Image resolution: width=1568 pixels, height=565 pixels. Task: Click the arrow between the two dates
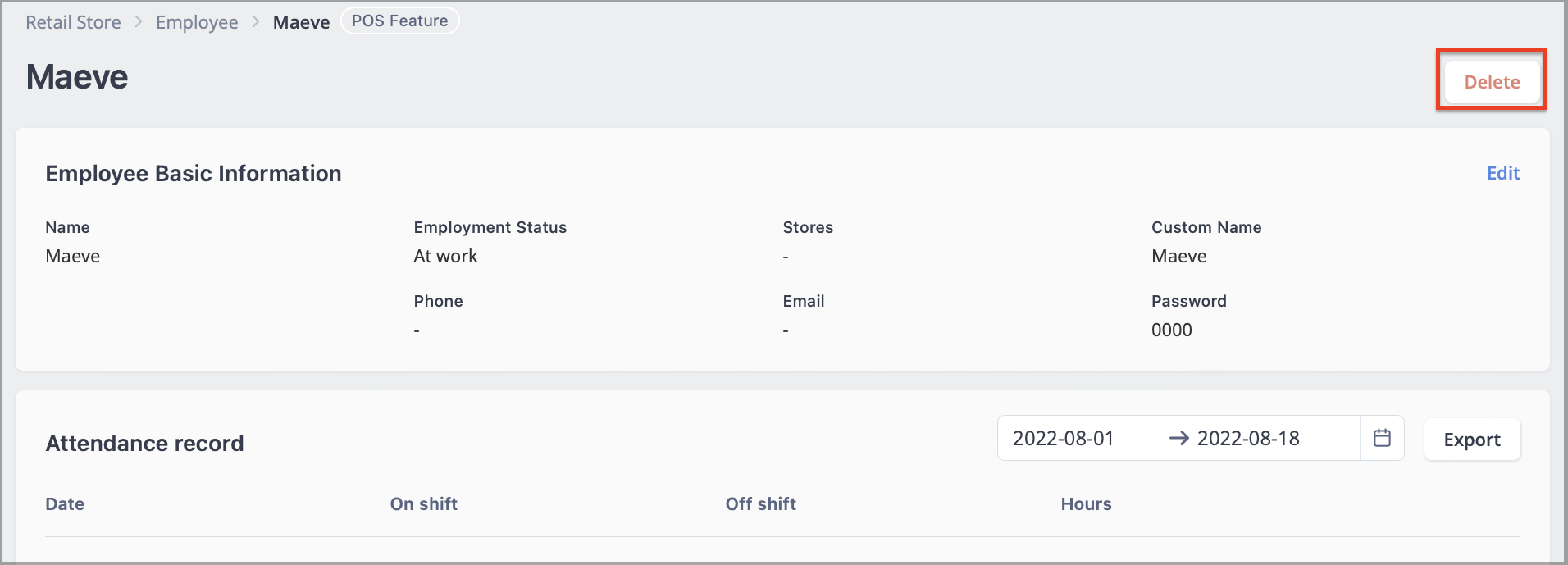point(1178,438)
